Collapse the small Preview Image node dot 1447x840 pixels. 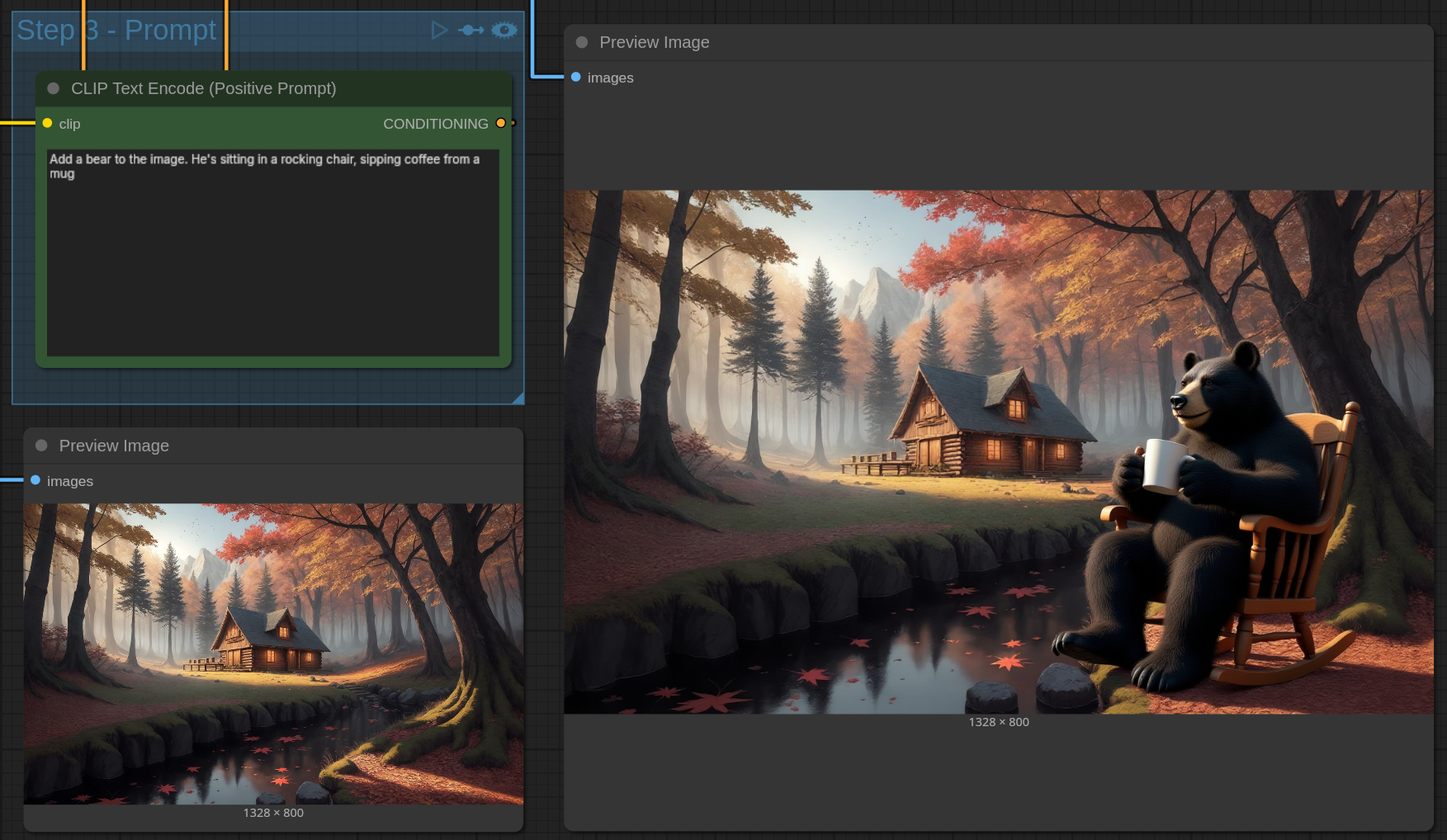41,446
